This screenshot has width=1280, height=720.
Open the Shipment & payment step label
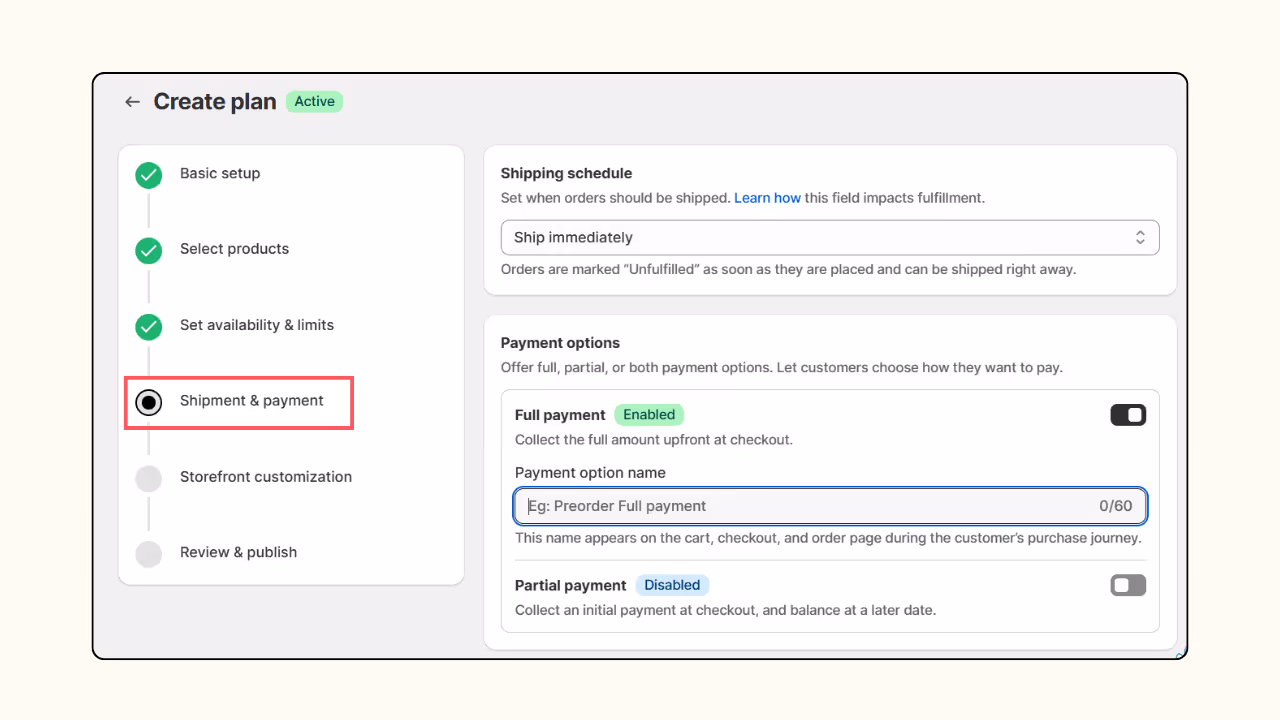(x=252, y=401)
